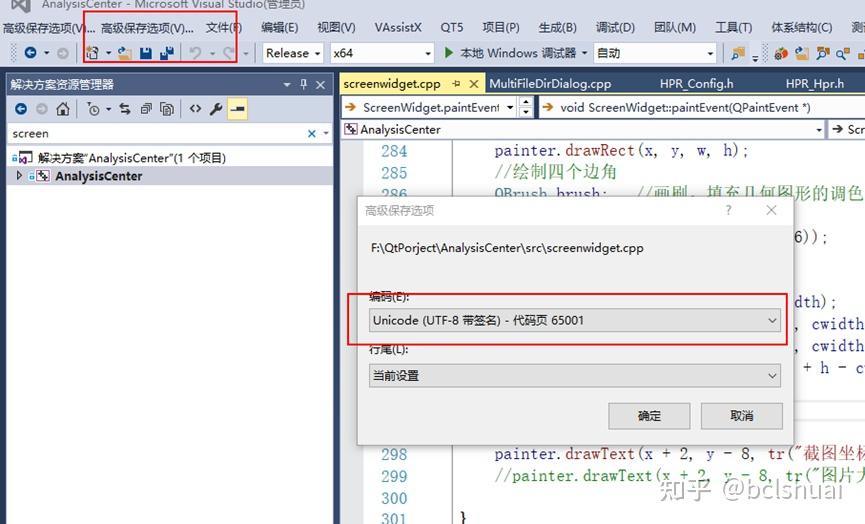Open the VAssistX menu

point(398,28)
